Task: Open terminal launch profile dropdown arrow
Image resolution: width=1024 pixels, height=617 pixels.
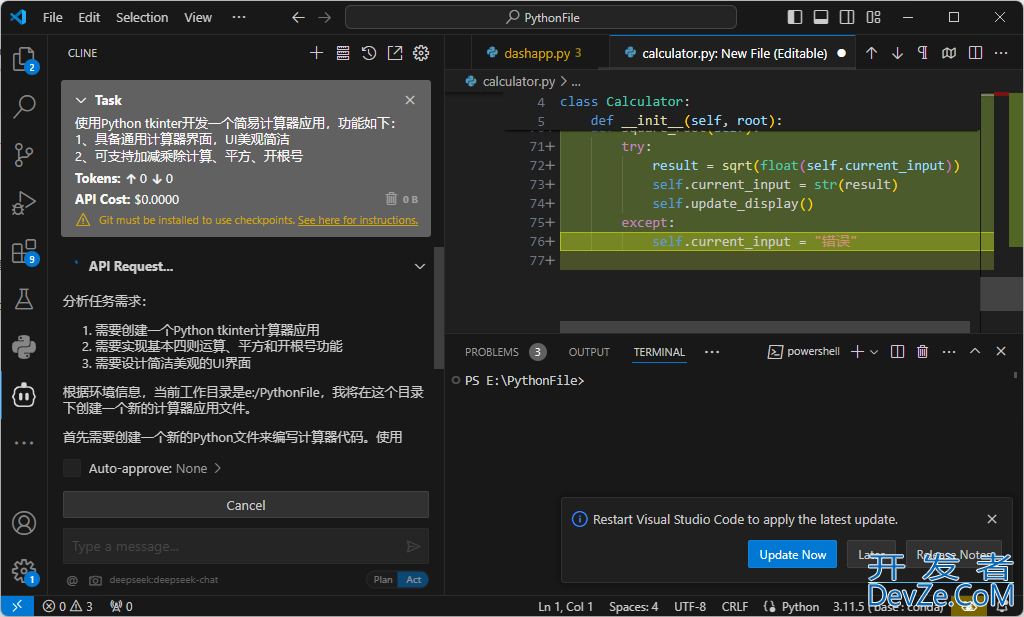Action: pyautogui.click(x=874, y=352)
